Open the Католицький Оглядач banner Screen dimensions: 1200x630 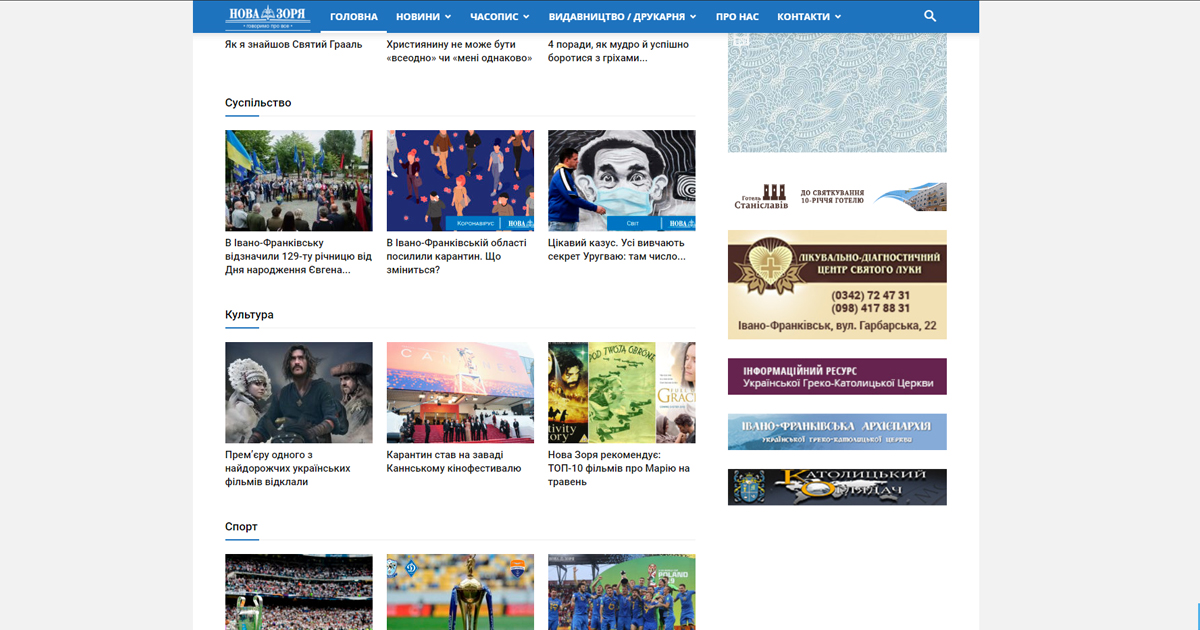pos(837,487)
